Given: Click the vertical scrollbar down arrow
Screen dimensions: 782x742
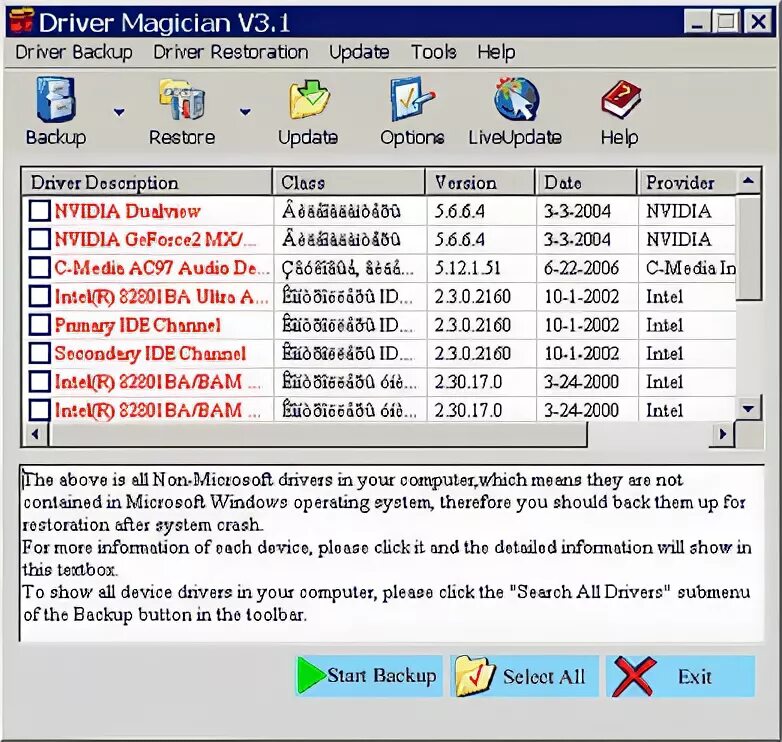Looking at the screenshot, I should (x=748, y=408).
